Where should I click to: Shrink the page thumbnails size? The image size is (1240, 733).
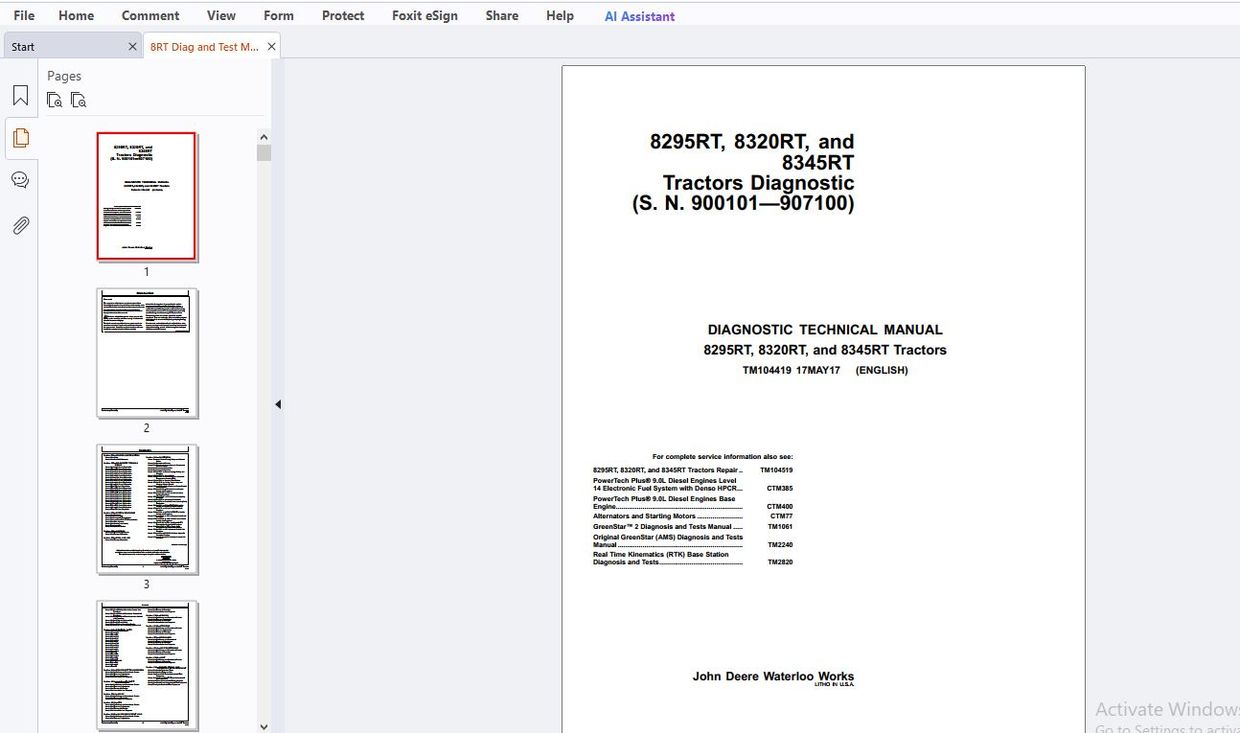(55, 99)
